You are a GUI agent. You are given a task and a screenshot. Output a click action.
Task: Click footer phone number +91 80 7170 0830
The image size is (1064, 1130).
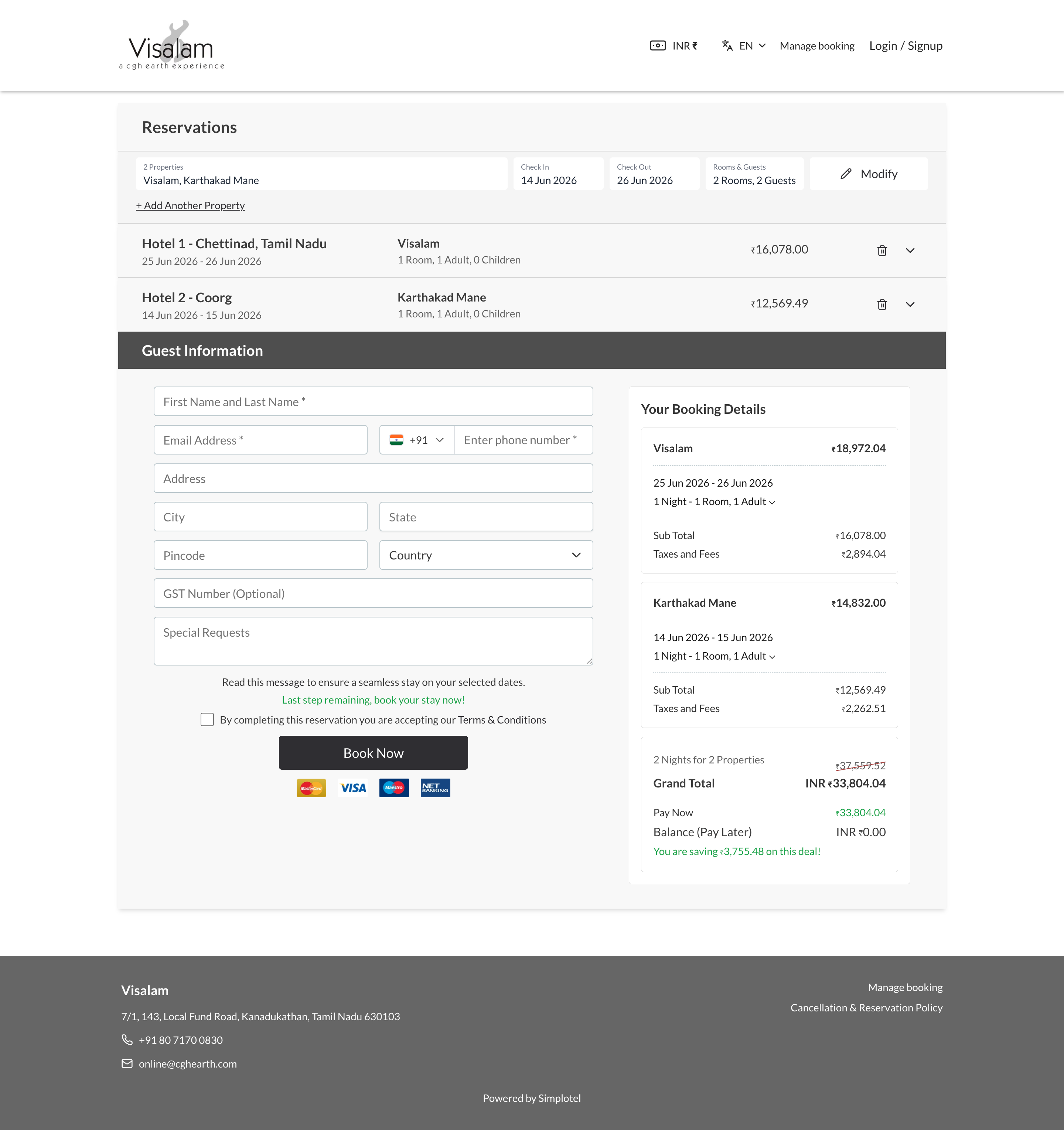click(x=181, y=1039)
